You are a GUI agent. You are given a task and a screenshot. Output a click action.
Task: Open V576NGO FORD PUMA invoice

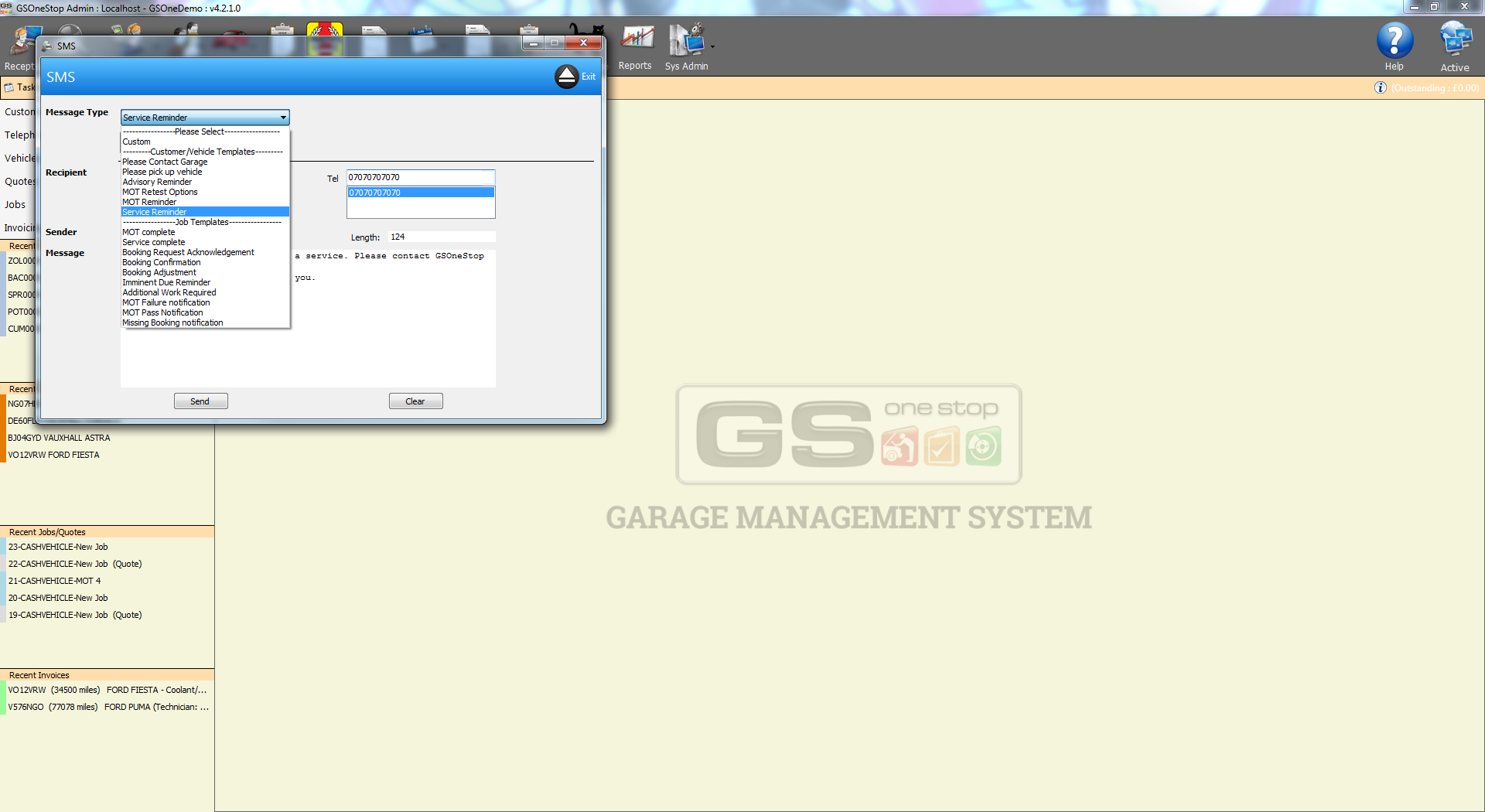(108, 707)
